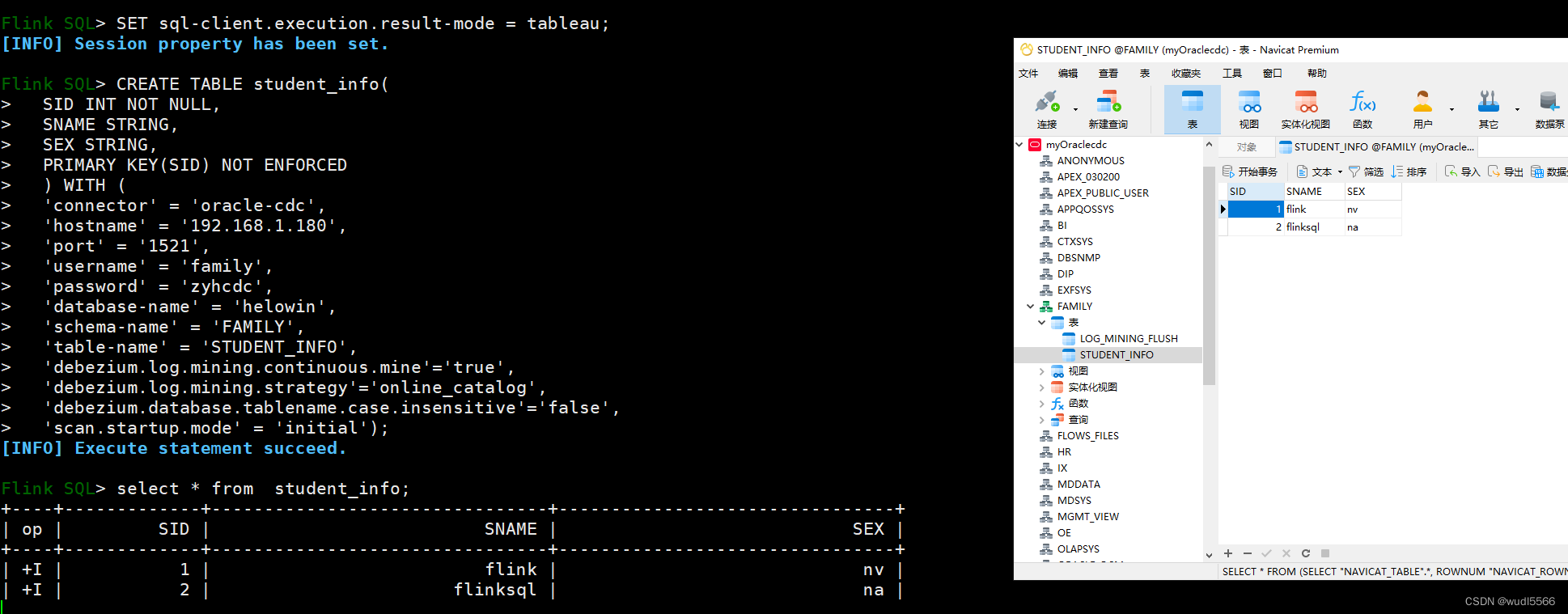Viewport: 1568px width, 614px height.
Task: Click the stop icon in the record bar
Action: coord(1325,553)
